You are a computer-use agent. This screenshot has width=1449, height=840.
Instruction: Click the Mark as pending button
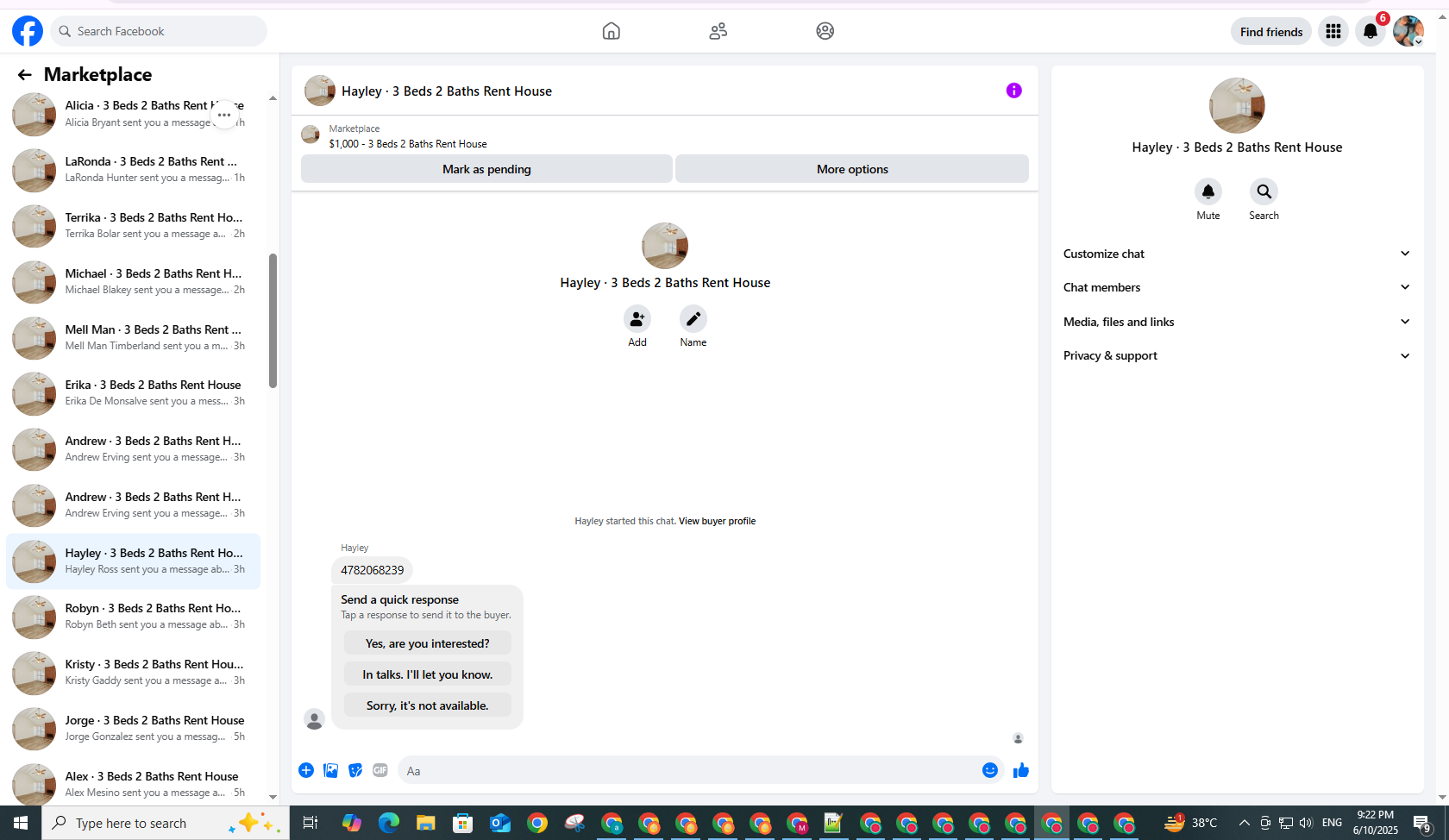[x=486, y=169]
